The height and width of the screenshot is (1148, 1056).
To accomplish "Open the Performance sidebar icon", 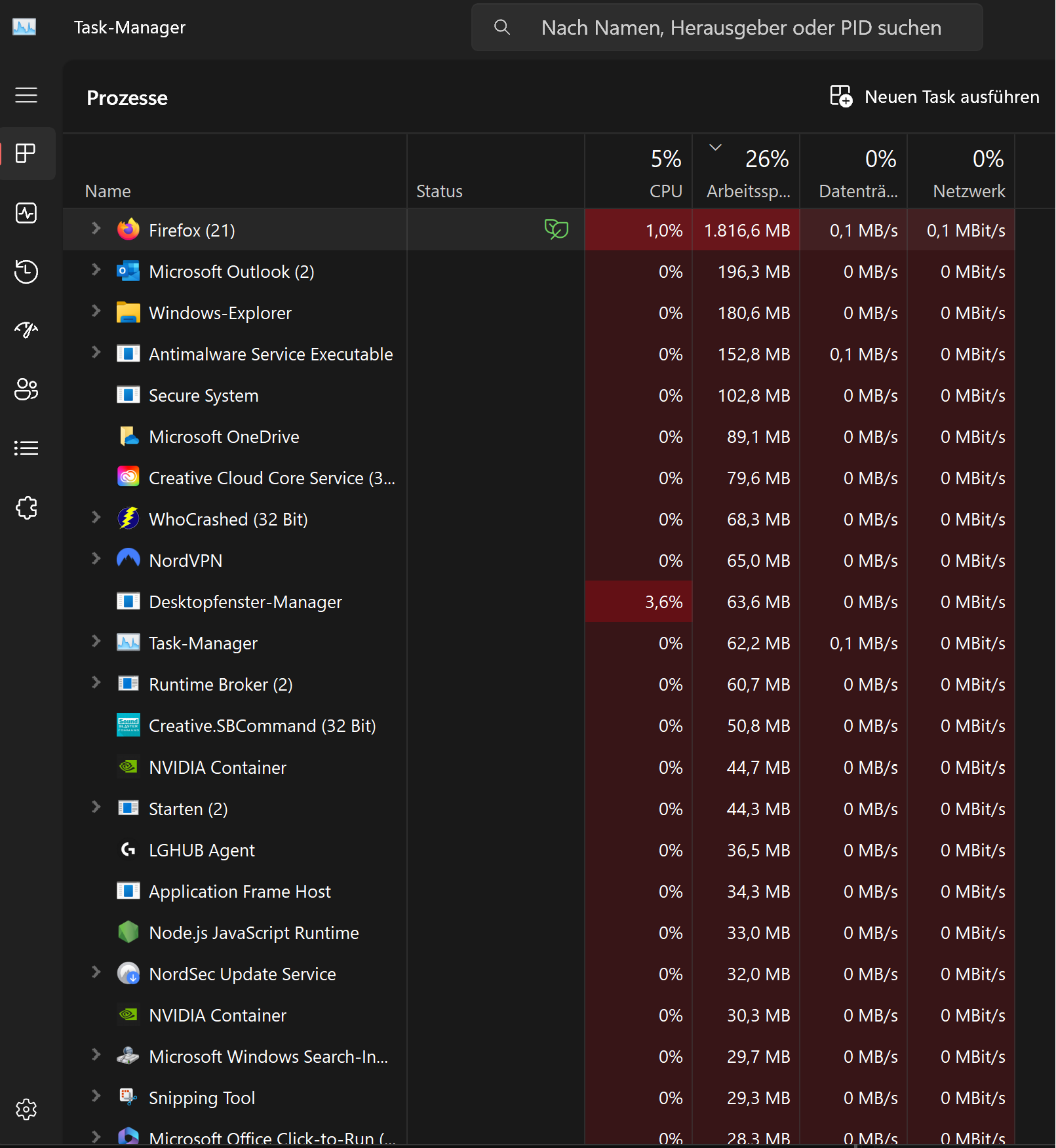I will 26,213.
